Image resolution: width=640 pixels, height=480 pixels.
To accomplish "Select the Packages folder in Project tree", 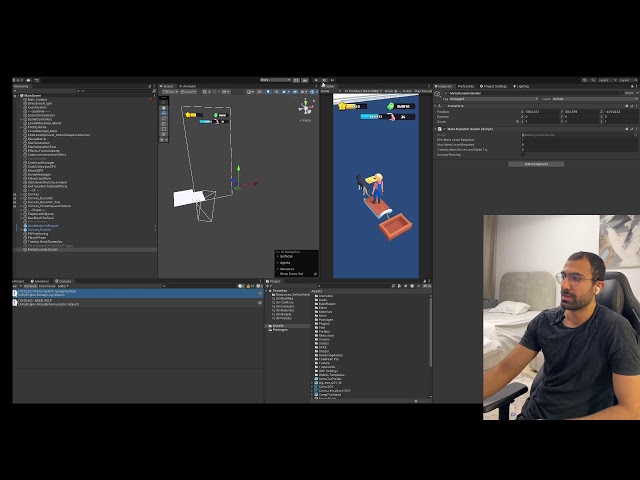I will click(280, 330).
